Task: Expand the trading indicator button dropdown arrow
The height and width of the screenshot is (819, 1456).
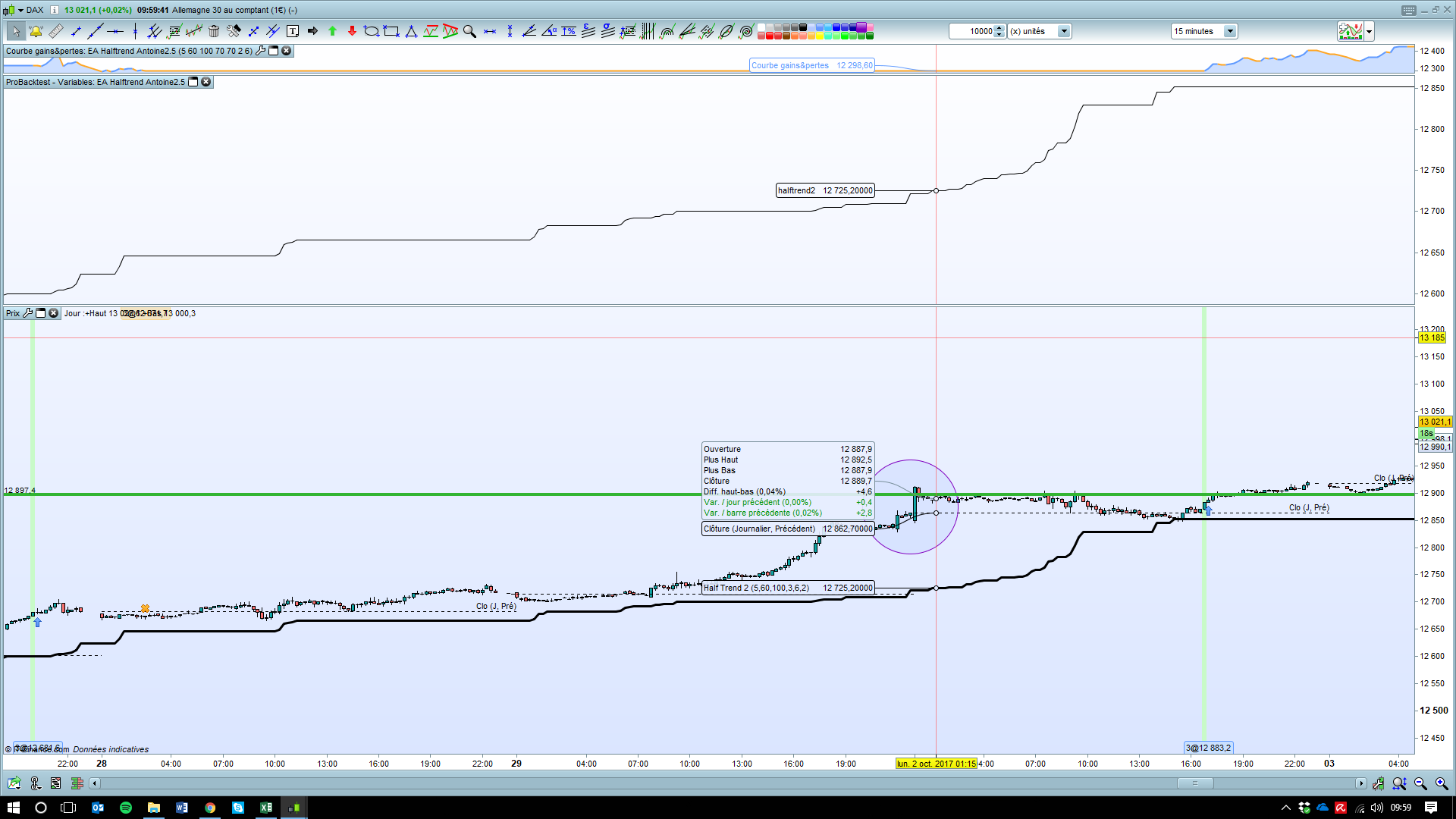Action: tap(1369, 32)
